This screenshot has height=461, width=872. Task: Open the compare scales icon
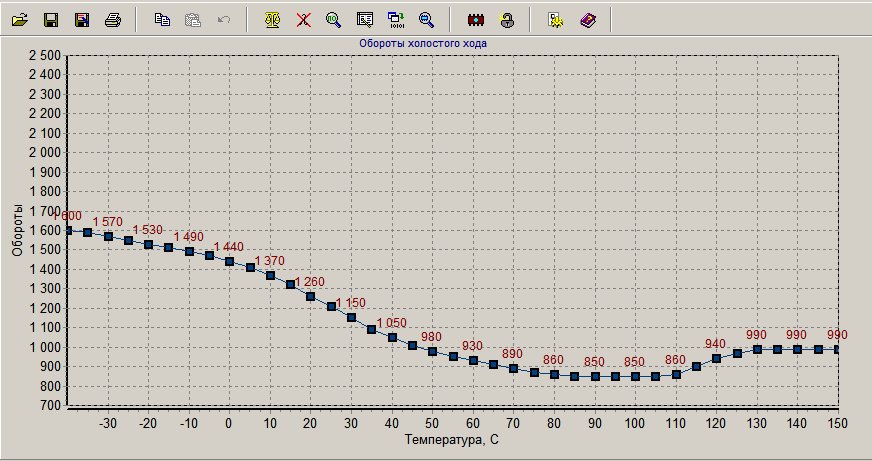(x=271, y=19)
